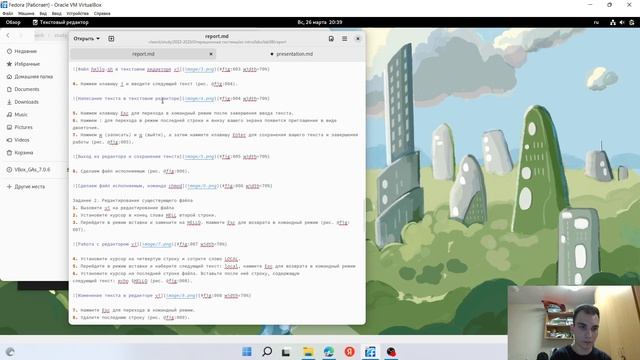Open Downloads in Files sidebar
The image size is (640, 360).
tap(27, 102)
